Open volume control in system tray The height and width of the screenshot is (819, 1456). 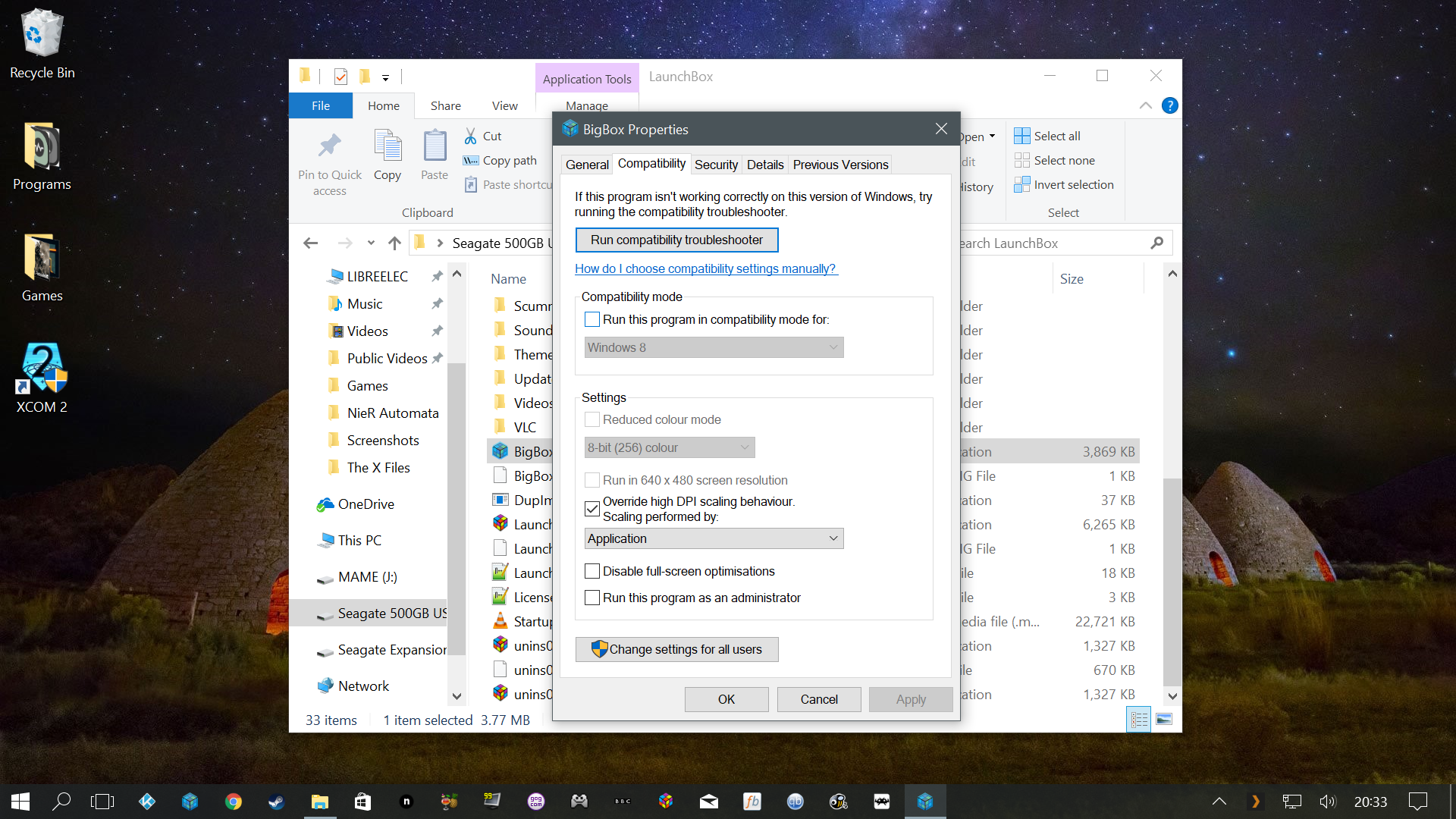coord(1328,802)
